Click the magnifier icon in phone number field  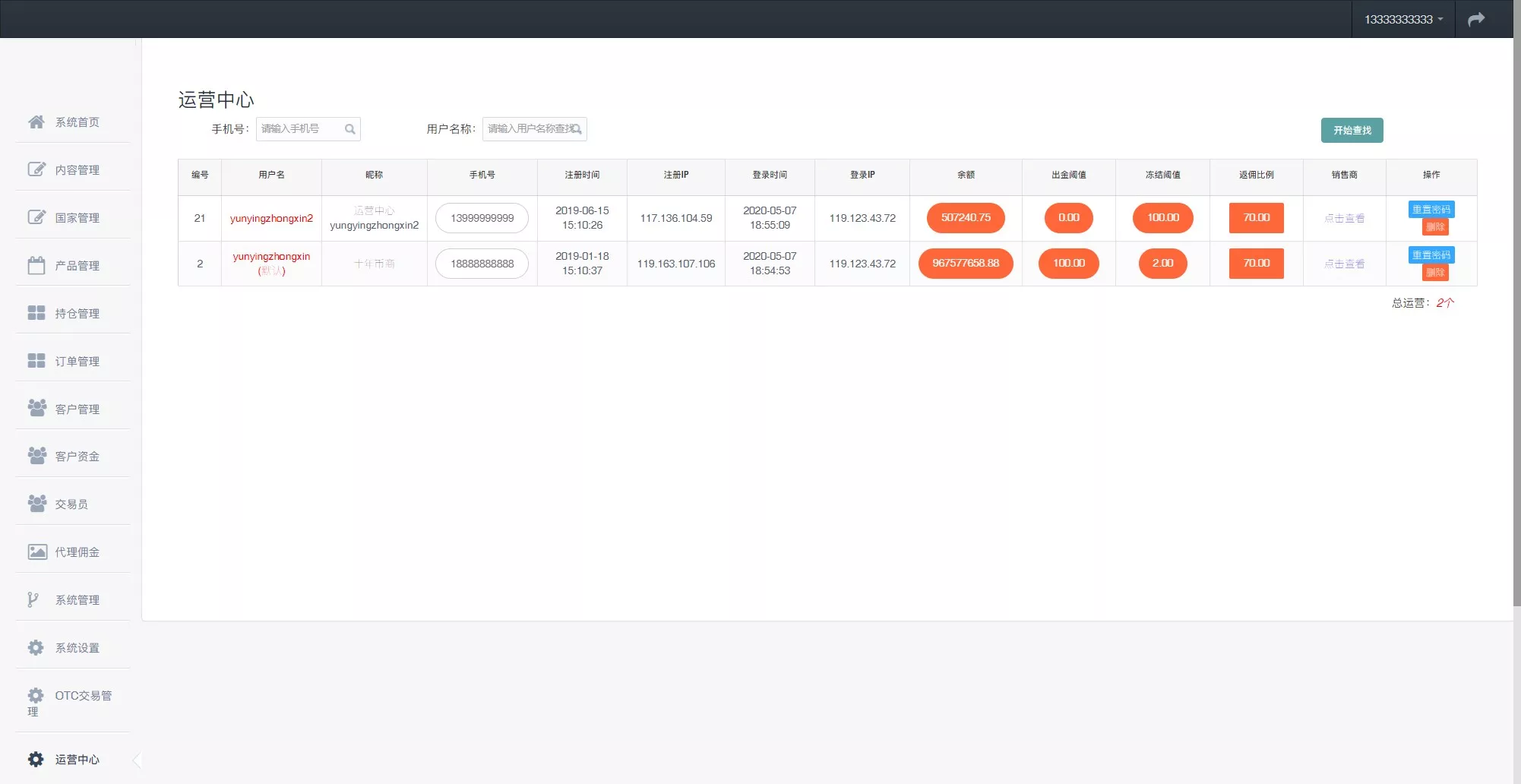349,129
